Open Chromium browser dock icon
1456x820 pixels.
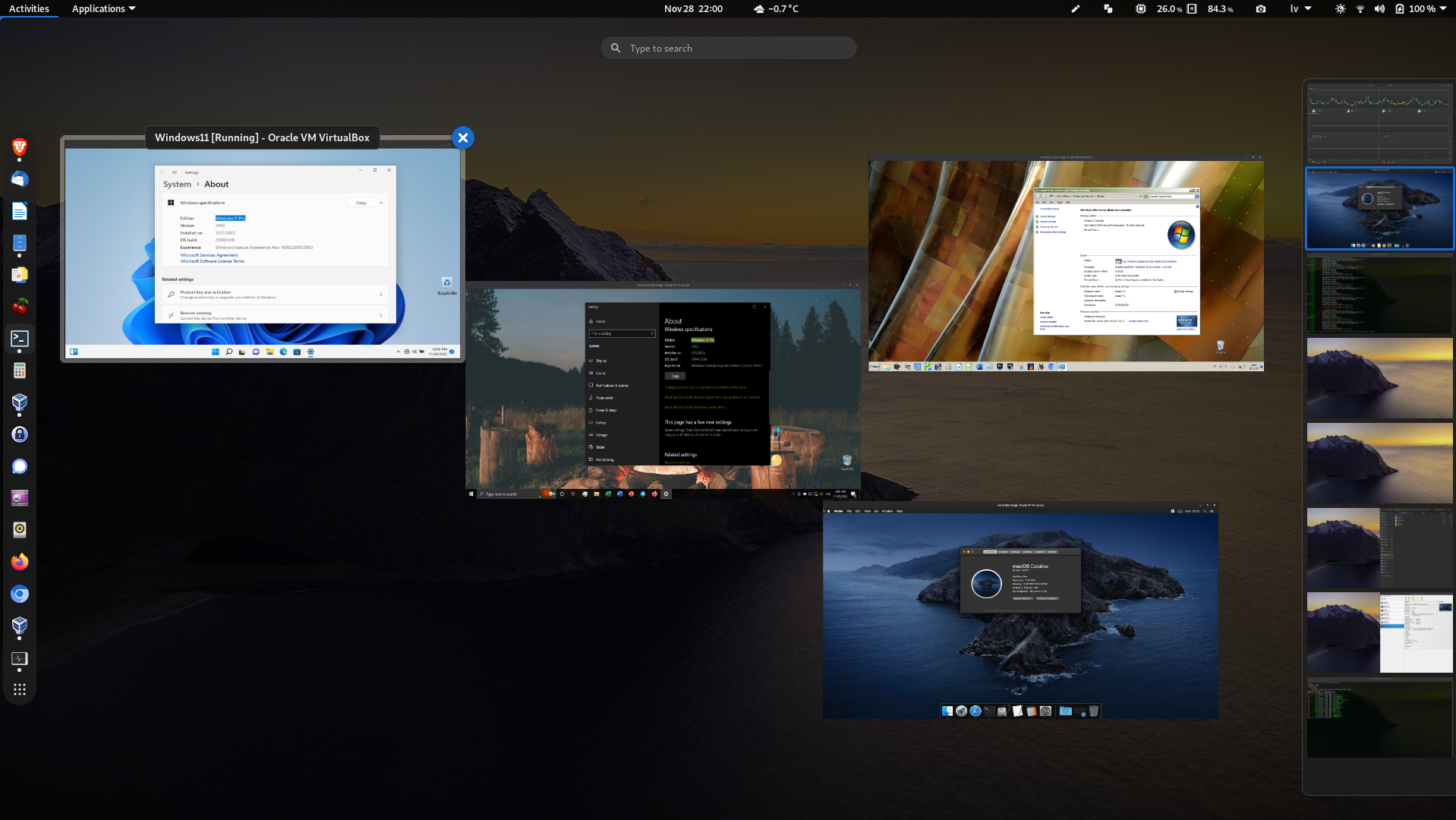click(x=20, y=594)
